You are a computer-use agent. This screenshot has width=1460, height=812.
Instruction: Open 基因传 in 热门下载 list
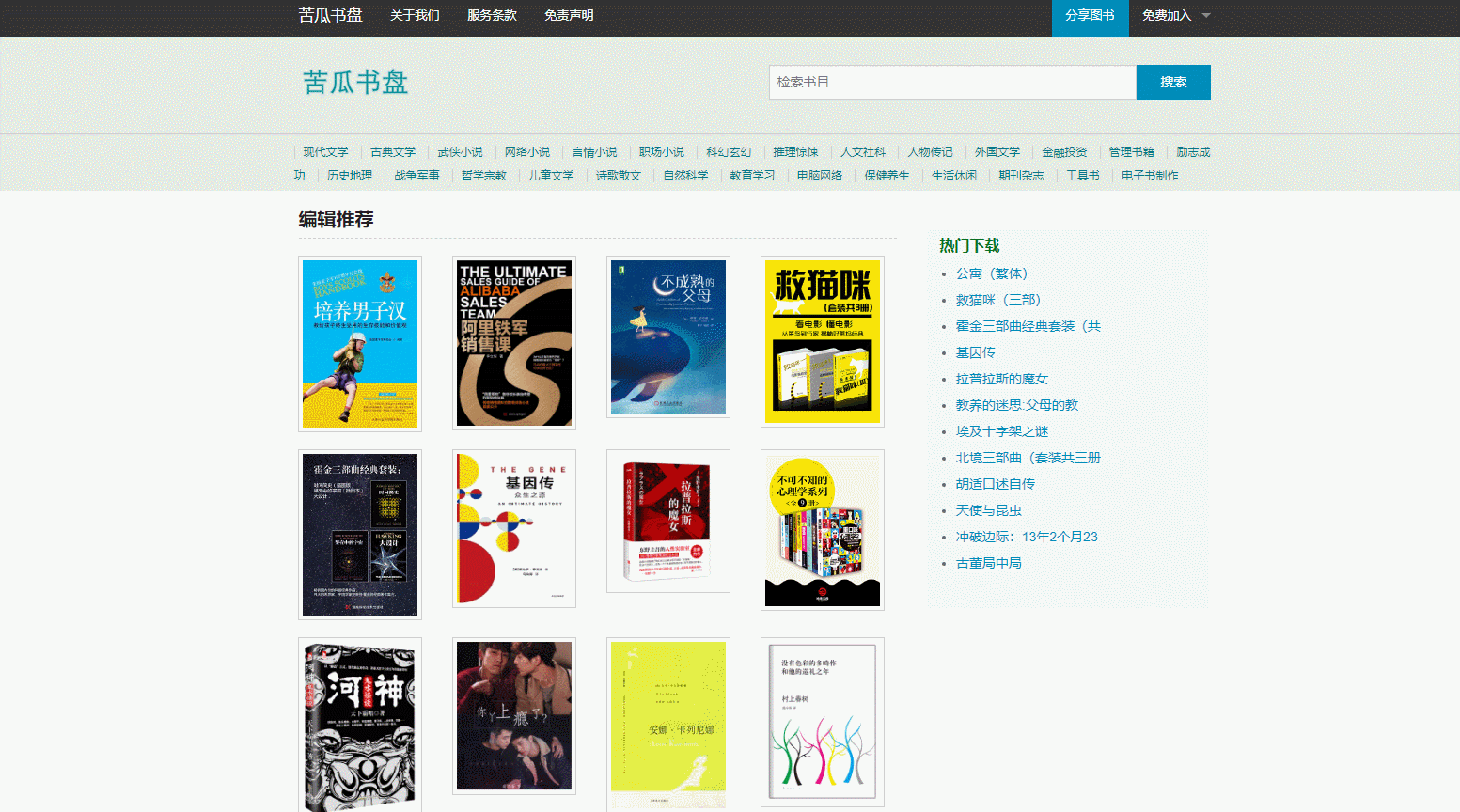976,352
